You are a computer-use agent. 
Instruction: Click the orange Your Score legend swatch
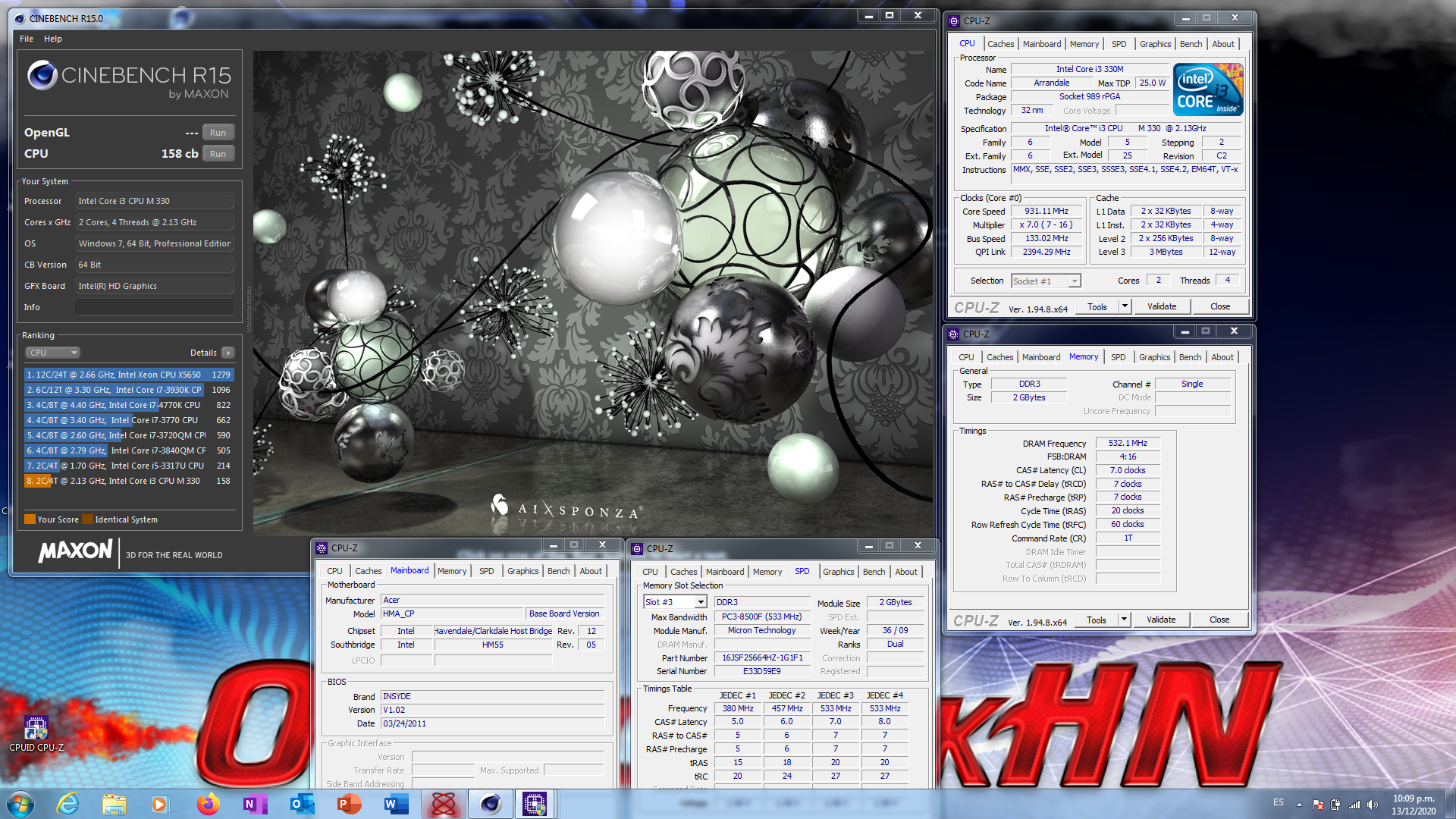pos(30,519)
